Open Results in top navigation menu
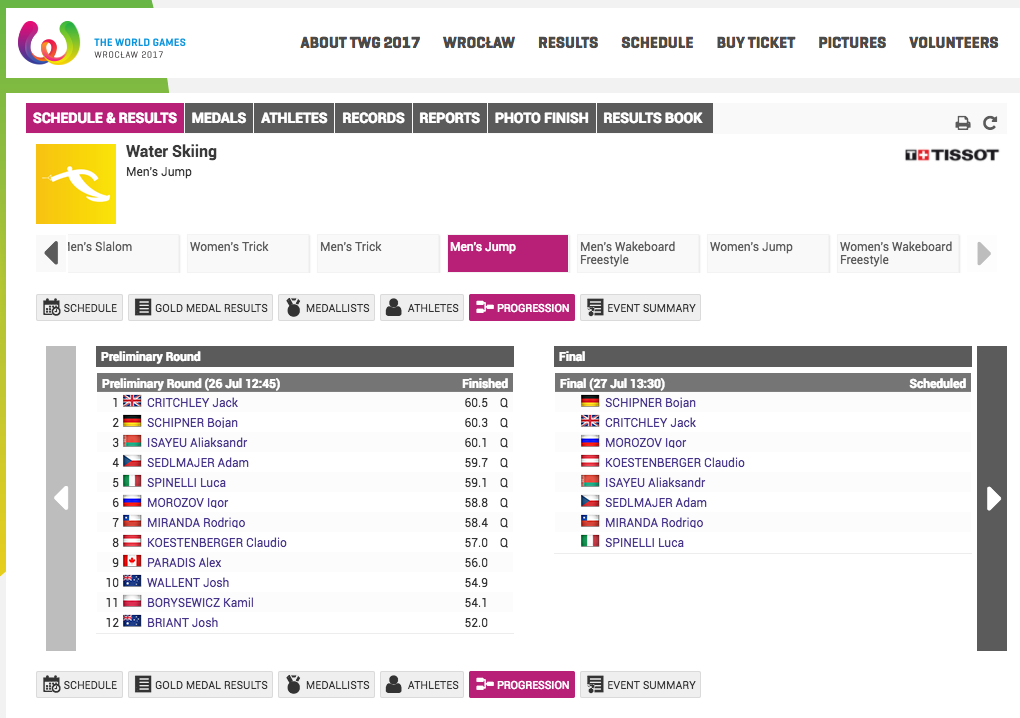 click(568, 42)
